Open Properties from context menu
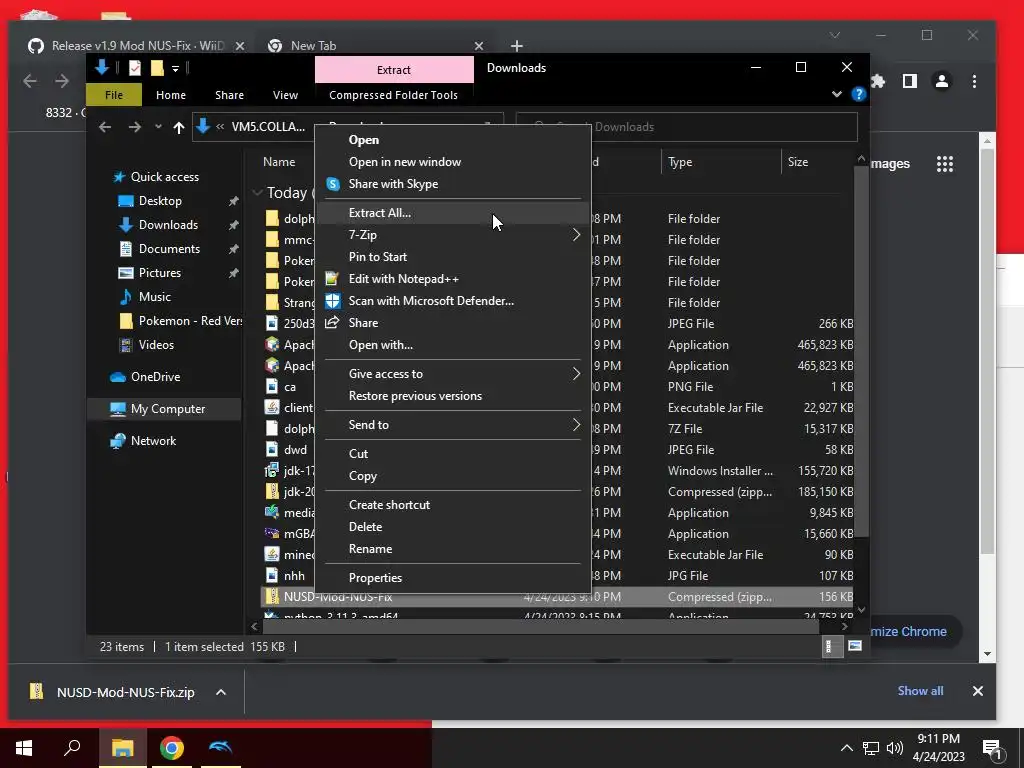 click(x=453, y=578)
